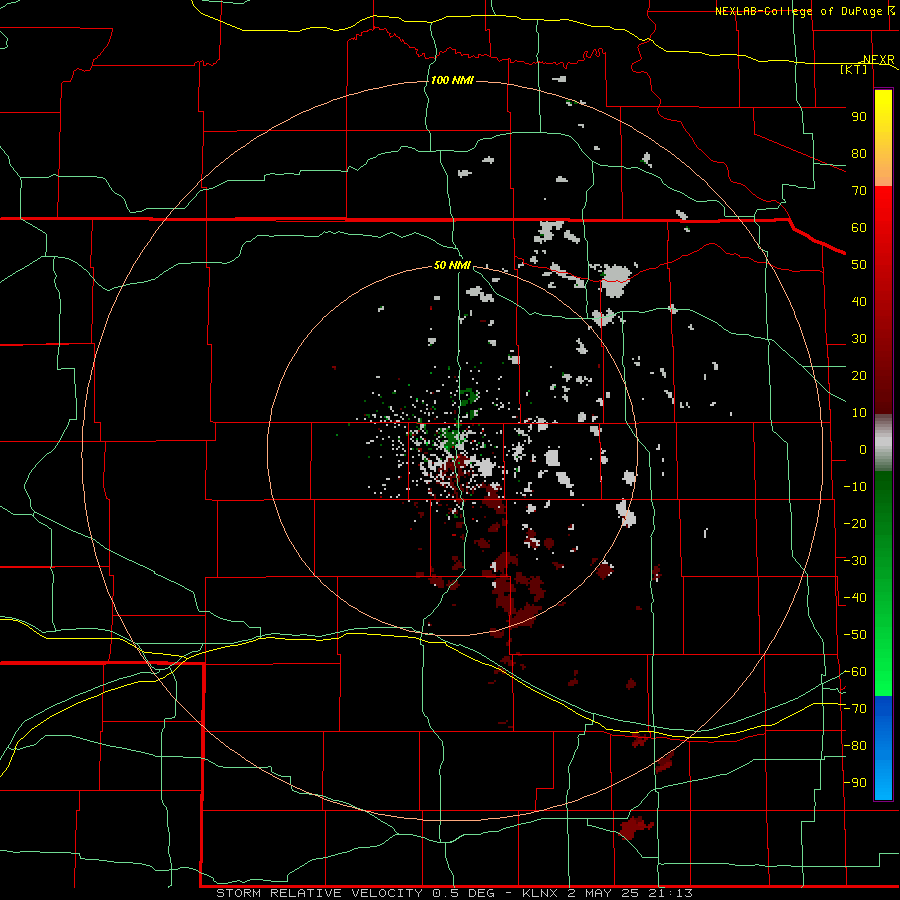The width and height of the screenshot is (900, 900).
Task: Click the blue bottom segment of the color bar
Action: click(883, 748)
